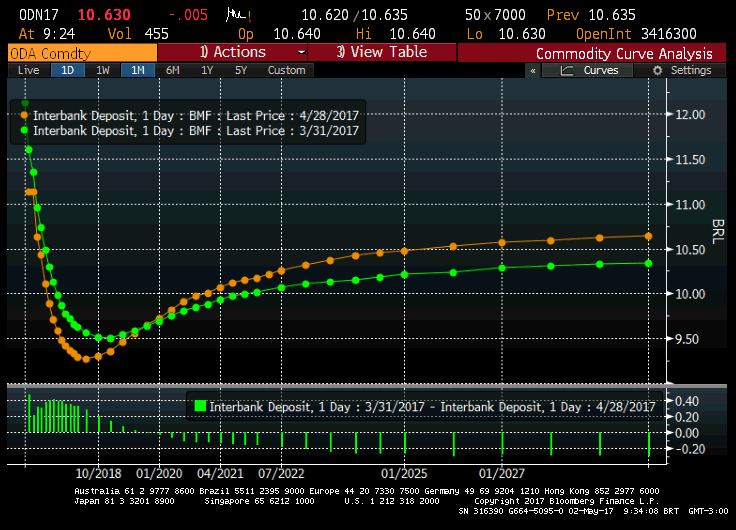This screenshot has width=736, height=530.
Task: Click the intraday sparkline chart icon
Action: pos(237,14)
